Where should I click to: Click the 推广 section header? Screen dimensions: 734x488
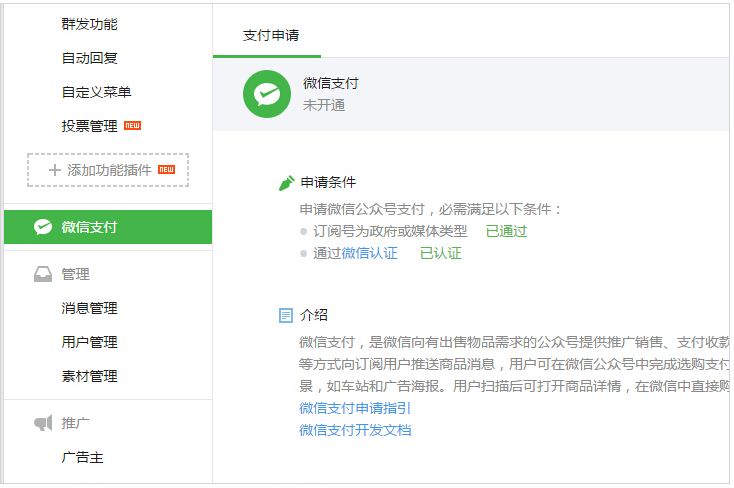click(x=75, y=423)
